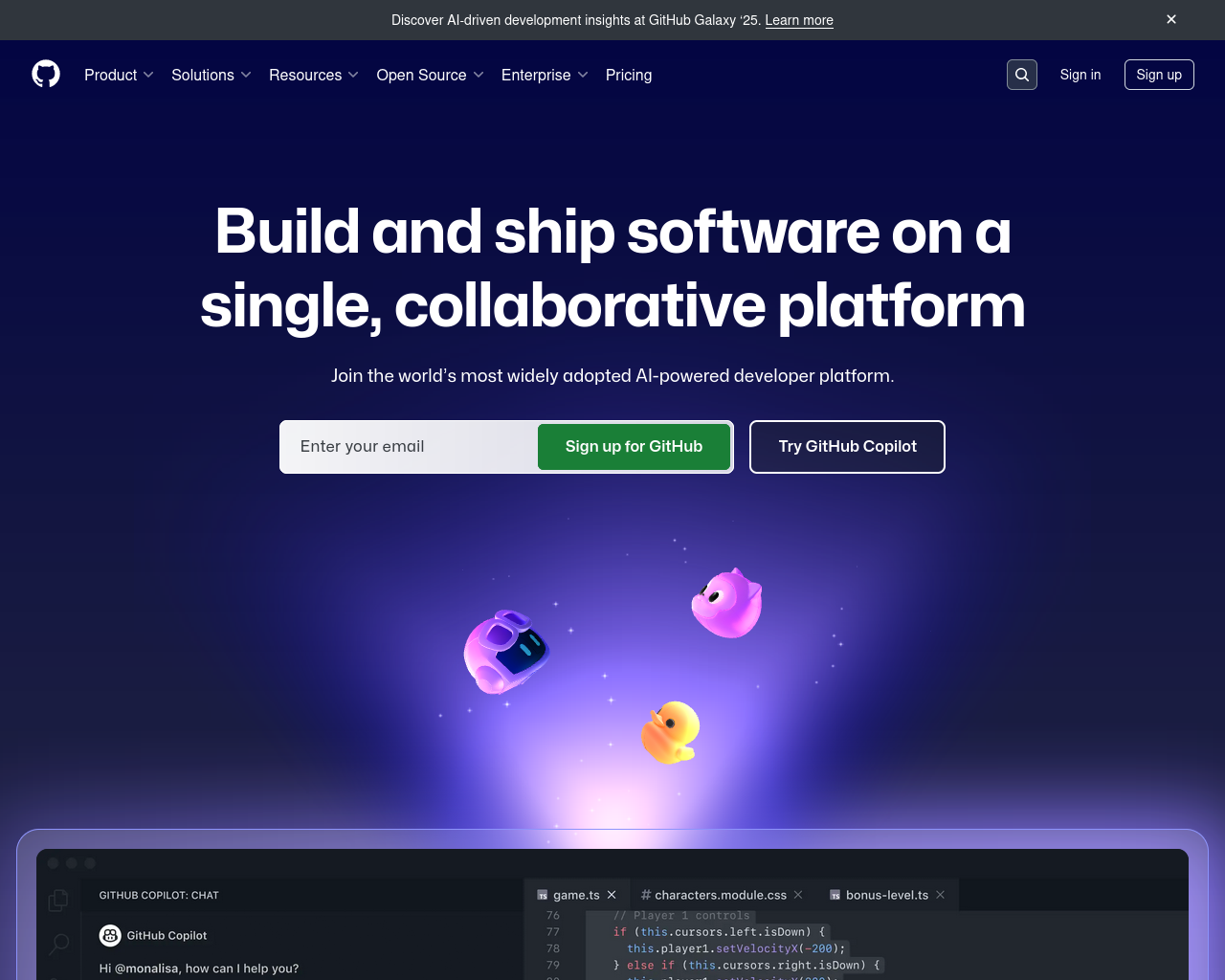The image size is (1225, 980).
Task: Click the explorer files icon in editor sidebar
Action: [58, 900]
